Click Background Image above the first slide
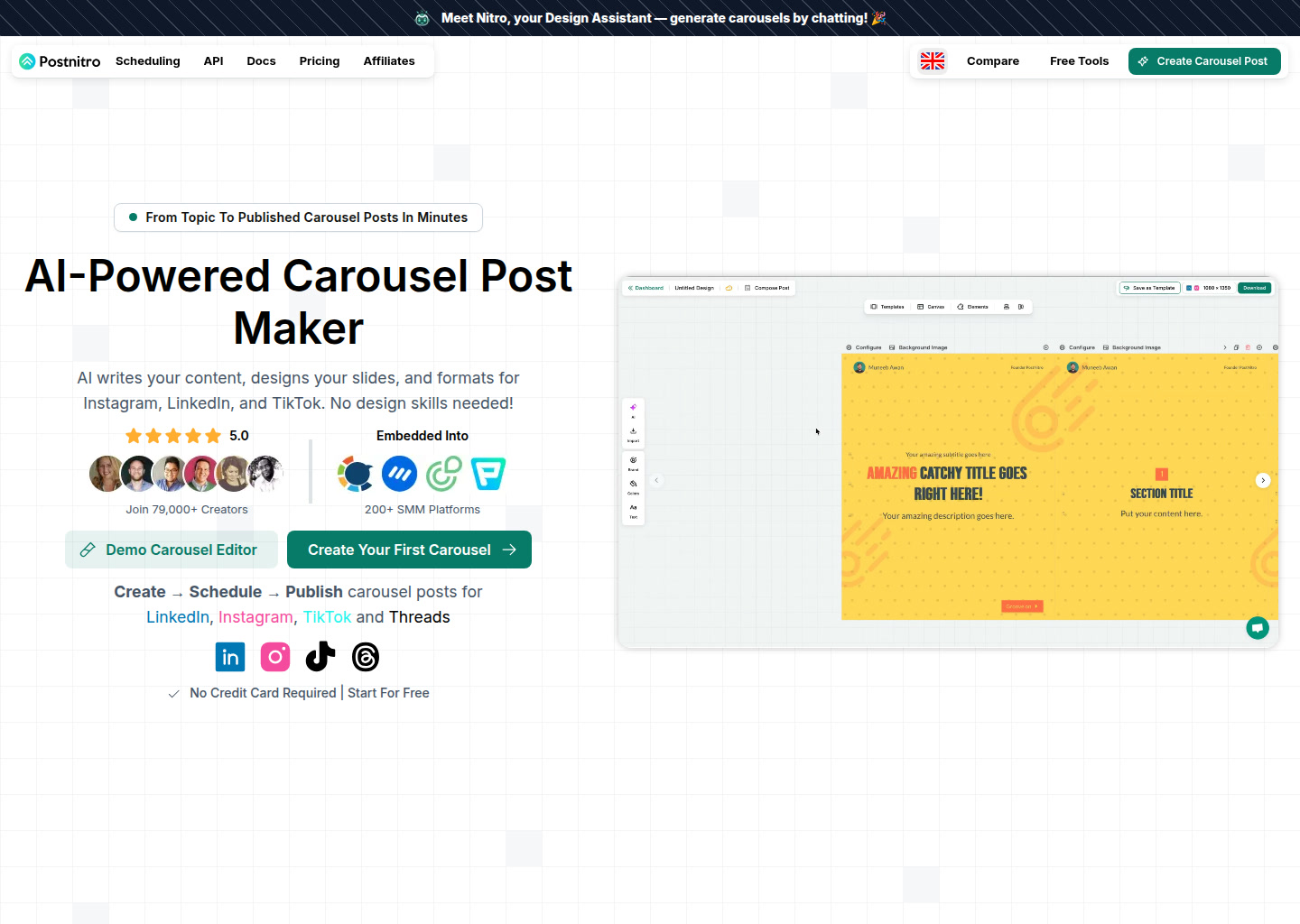Screen dimensions: 1300x924 click(x=918, y=347)
